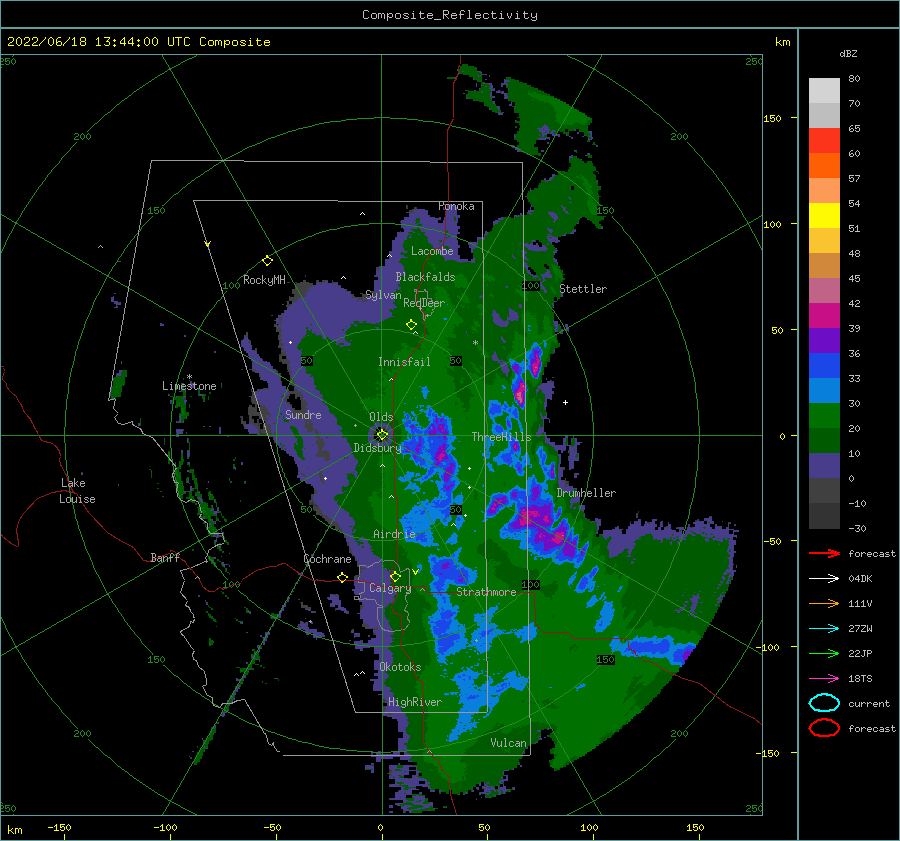This screenshot has height=841, width=900.
Task: Click the Banff label
Action: click(165, 557)
